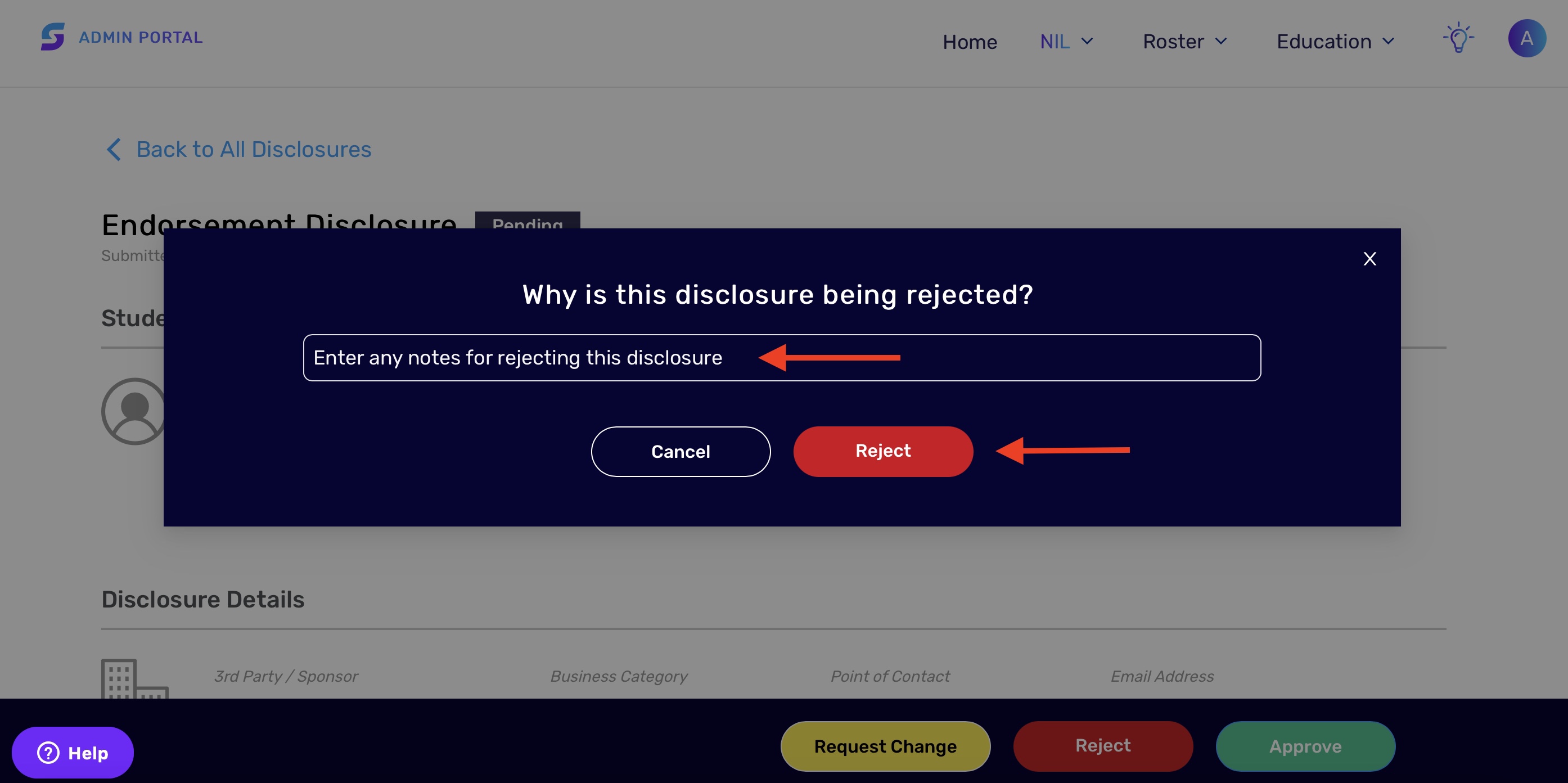
Task: Click the Point of Contact label
Action: tap(890, 677)
